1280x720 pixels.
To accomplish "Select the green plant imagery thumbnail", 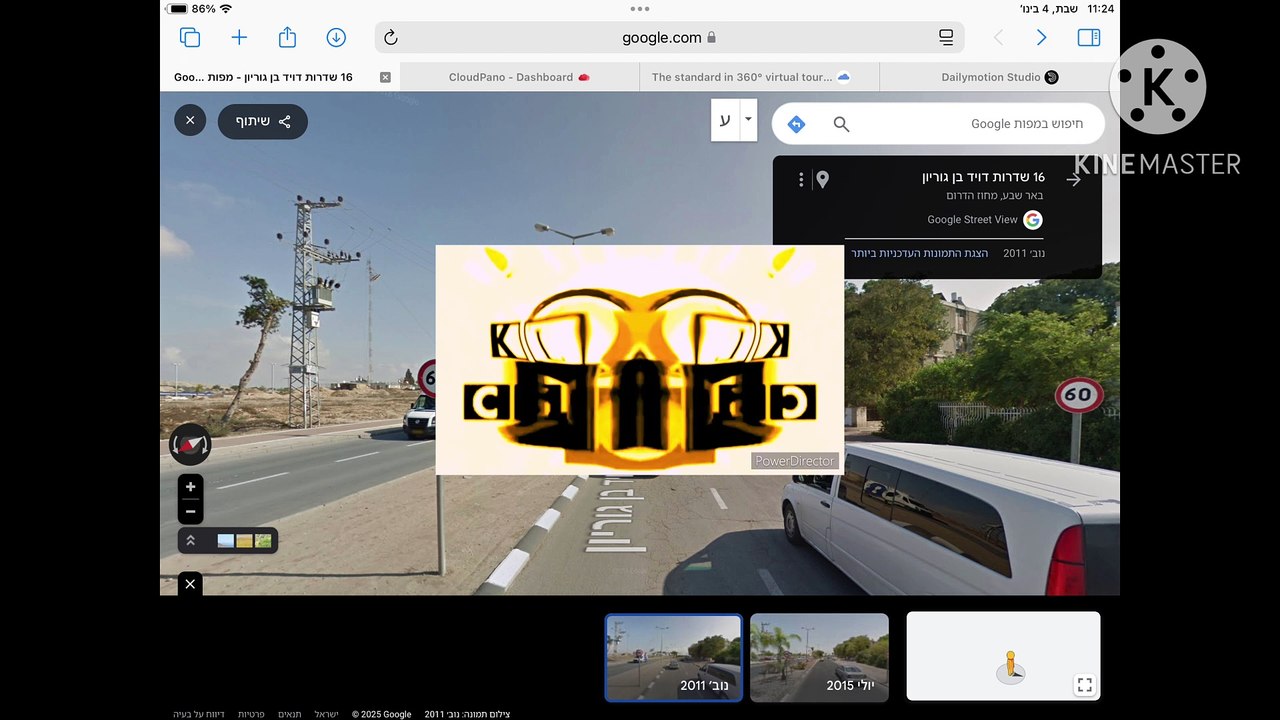I will (x=263, y=541).
